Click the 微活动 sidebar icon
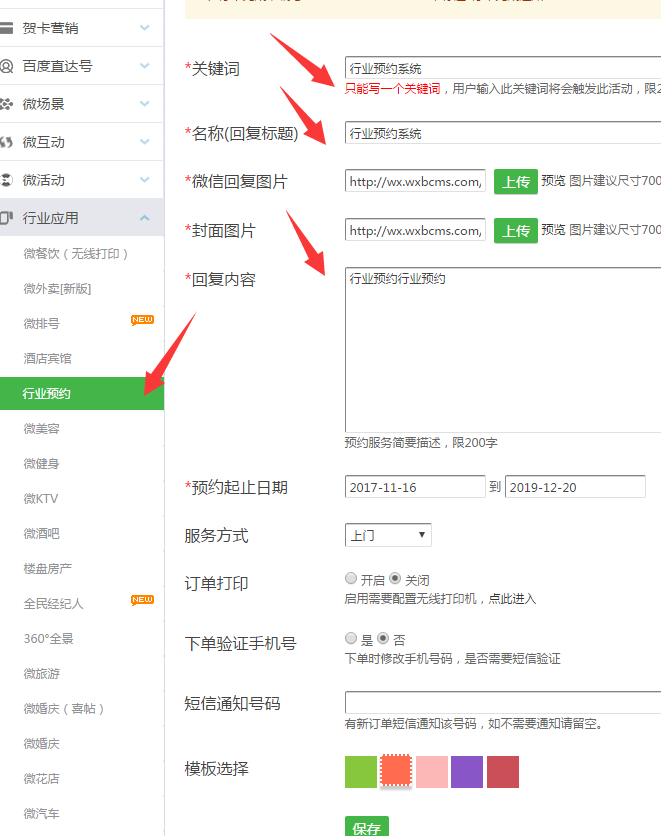This screenshot has height=836, width=661. click(x=6, y=180)
